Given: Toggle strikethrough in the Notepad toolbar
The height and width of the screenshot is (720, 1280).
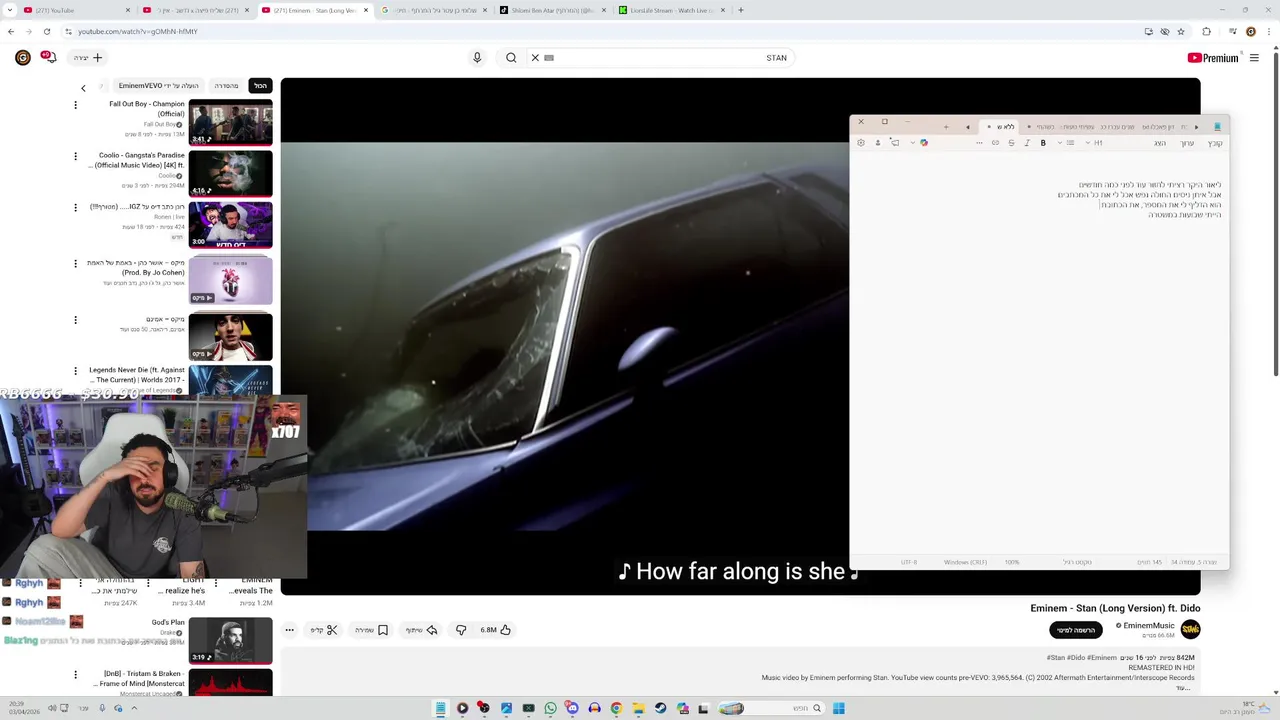Looking at the screenshot, I should [1011, 143].
